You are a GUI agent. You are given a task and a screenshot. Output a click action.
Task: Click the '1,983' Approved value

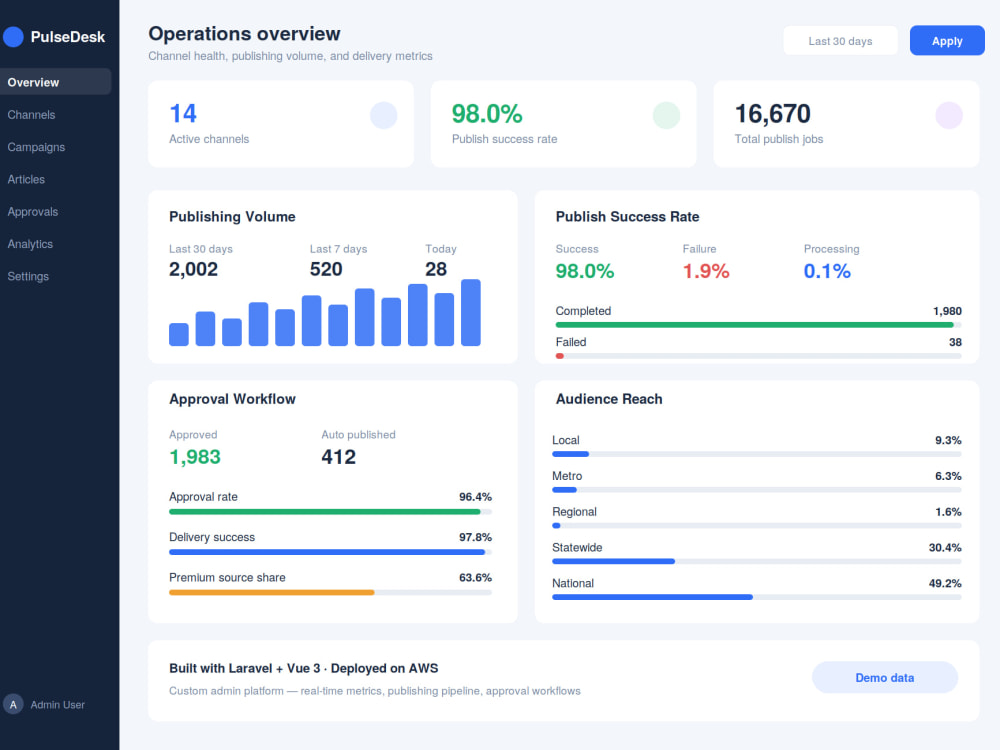pyautogui.click(x=195, y=457)
